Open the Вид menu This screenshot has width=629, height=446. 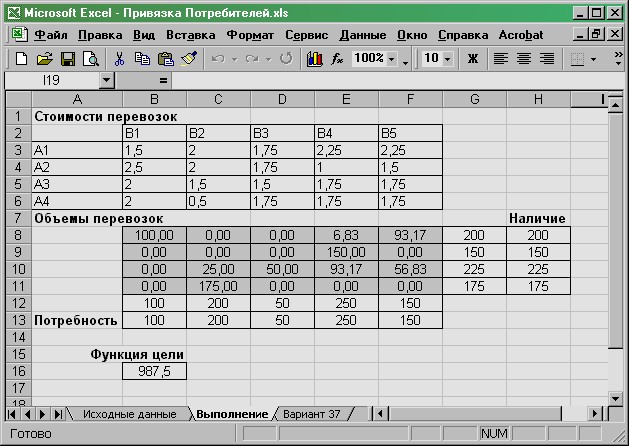coord(144,35)
